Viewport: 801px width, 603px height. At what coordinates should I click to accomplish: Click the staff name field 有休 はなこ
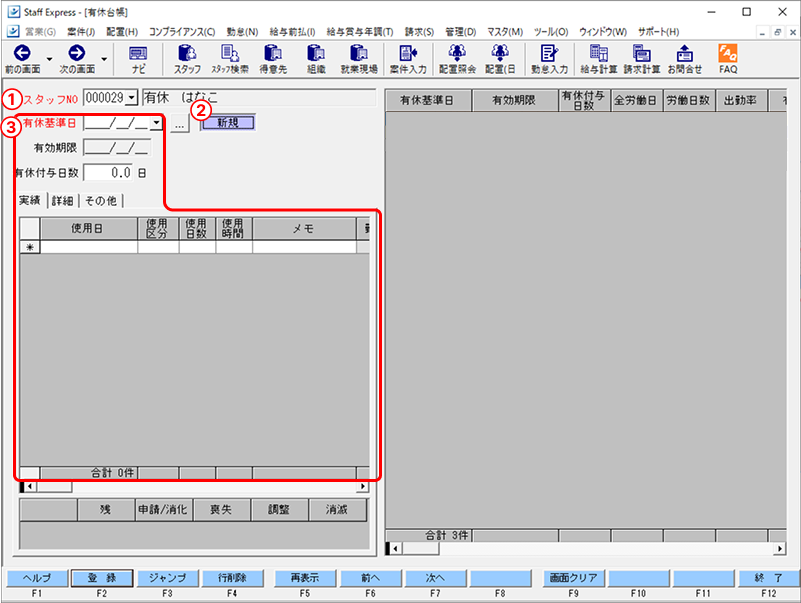259,98
